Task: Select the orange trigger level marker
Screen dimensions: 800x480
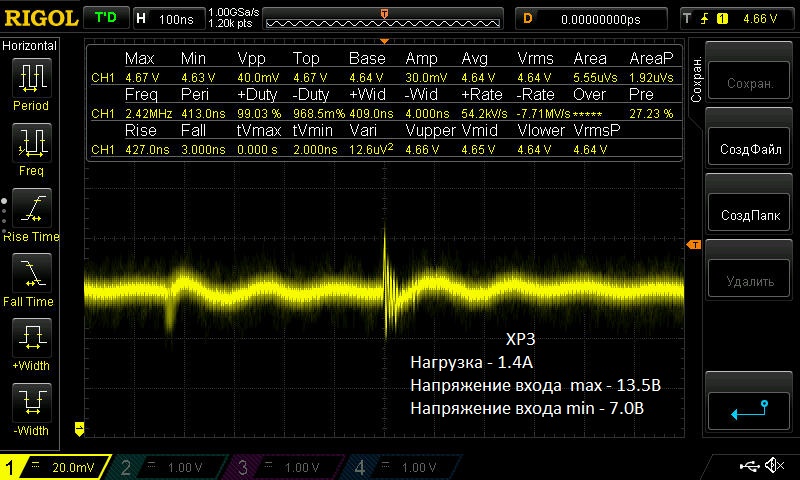Action: coord(692,246)
